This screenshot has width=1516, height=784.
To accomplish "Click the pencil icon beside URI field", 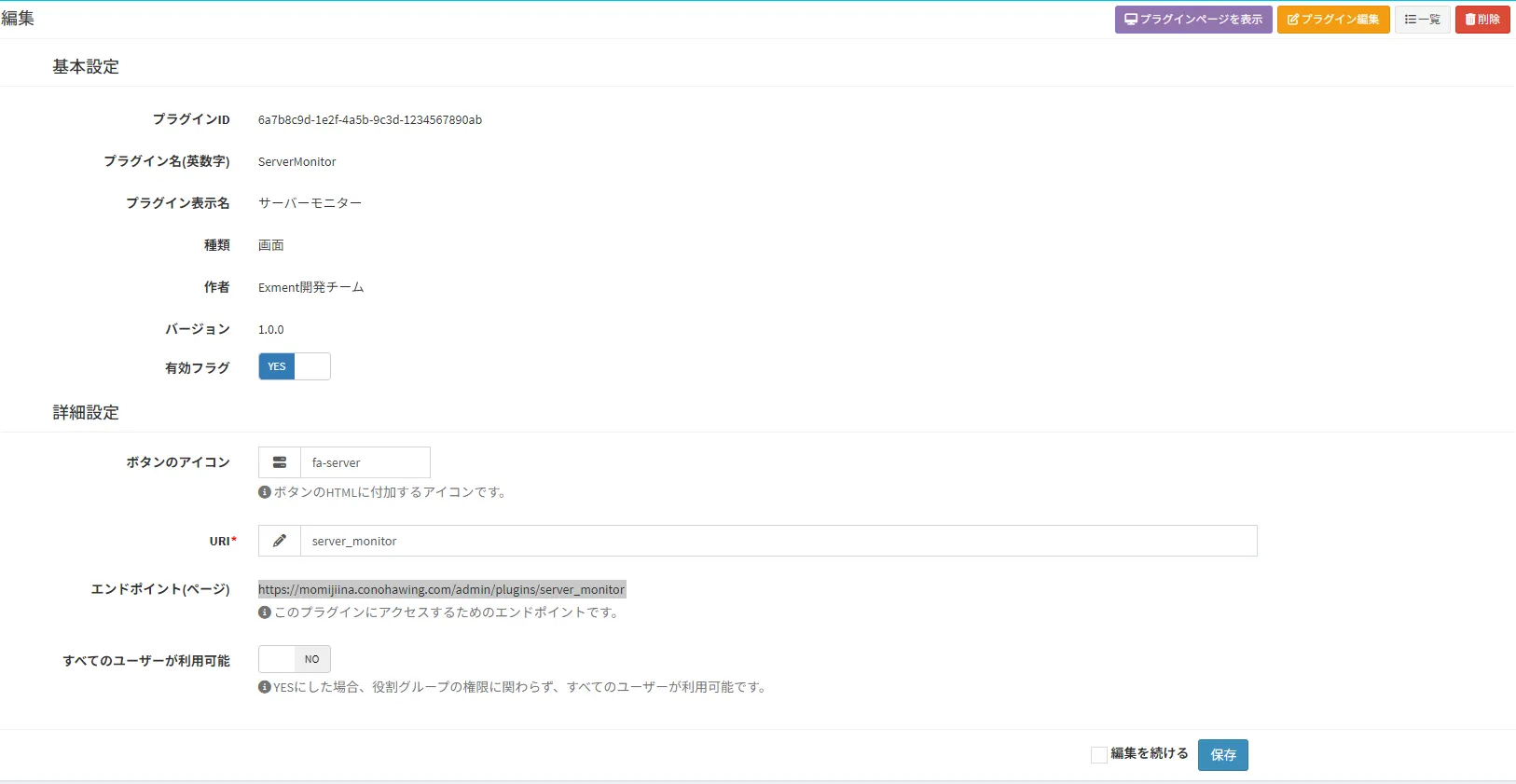I will 280,541.
